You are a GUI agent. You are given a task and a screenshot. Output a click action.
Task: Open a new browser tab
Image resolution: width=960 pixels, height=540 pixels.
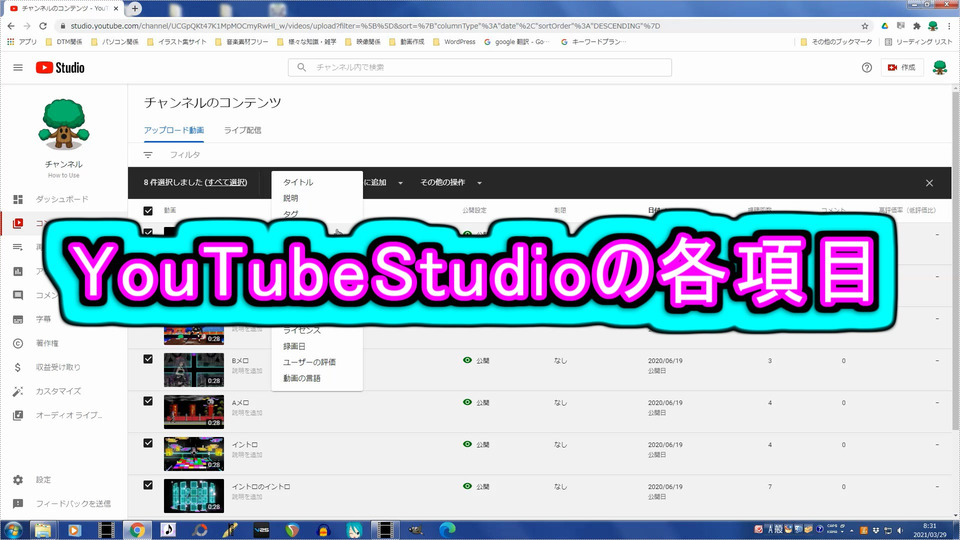135,8
